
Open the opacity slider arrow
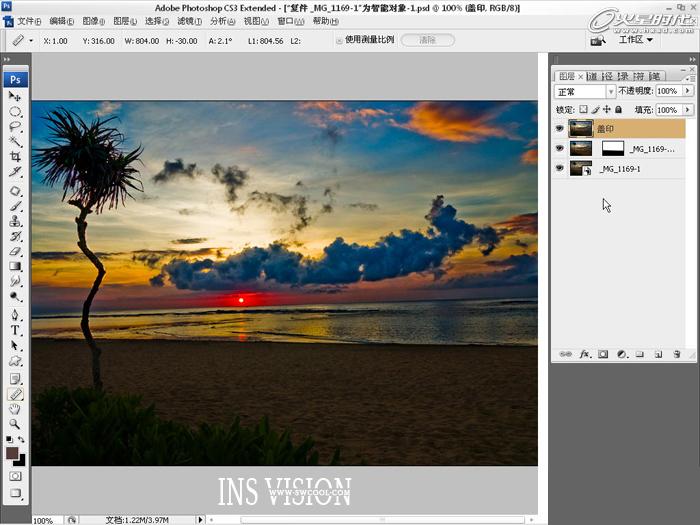tap(688, 91)
